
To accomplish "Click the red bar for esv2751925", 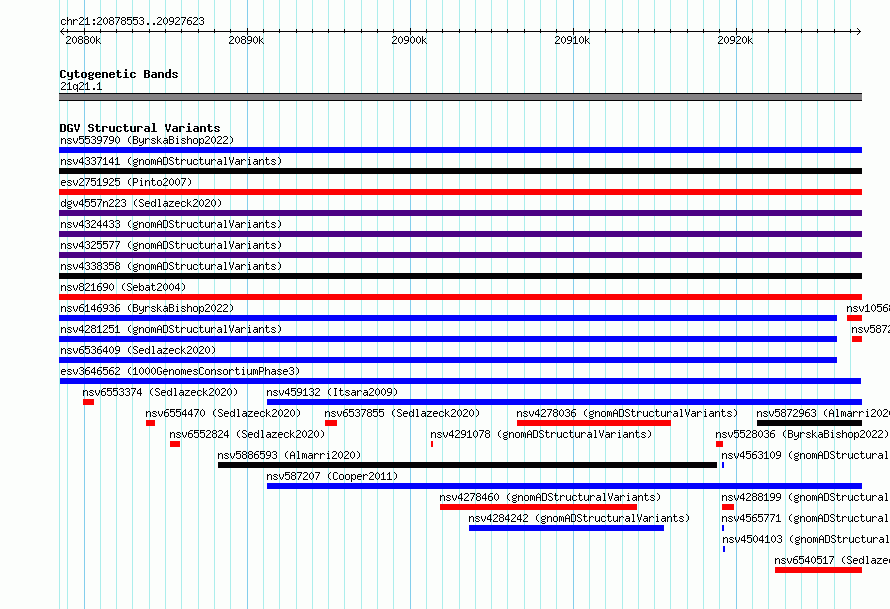I will pyautogui.click(x=460, y=192).
